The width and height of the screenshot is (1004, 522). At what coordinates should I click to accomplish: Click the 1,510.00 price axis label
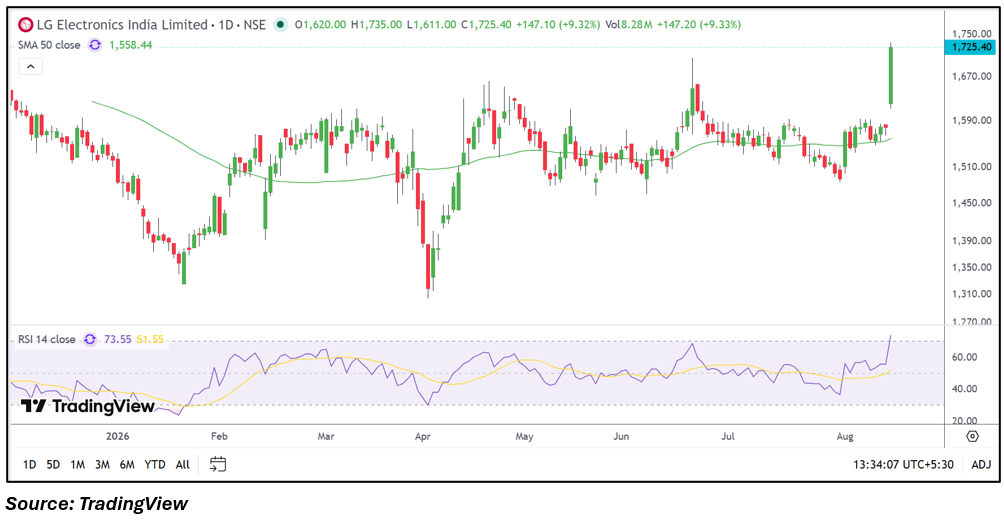click(972, 167)
